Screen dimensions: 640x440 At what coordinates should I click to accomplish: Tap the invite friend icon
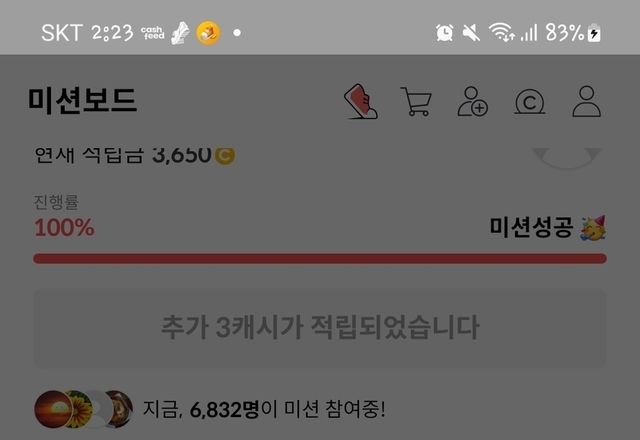point(472,101)
